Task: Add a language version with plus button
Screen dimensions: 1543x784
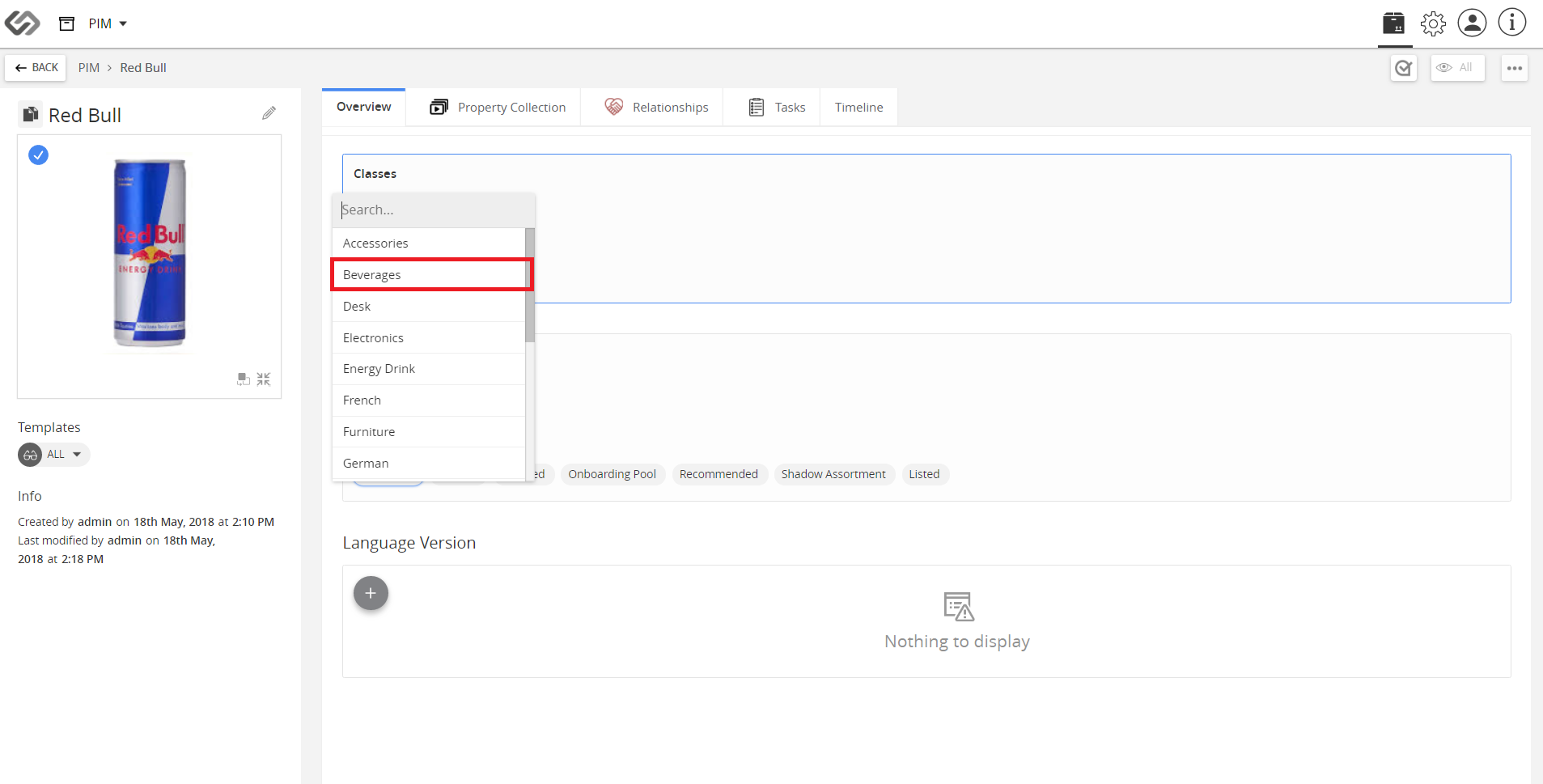Action: [371, 594]
